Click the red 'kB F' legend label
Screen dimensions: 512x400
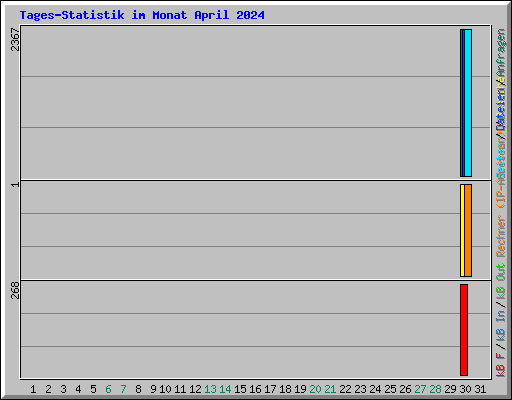pyautogui.click(x=501, y=364)
